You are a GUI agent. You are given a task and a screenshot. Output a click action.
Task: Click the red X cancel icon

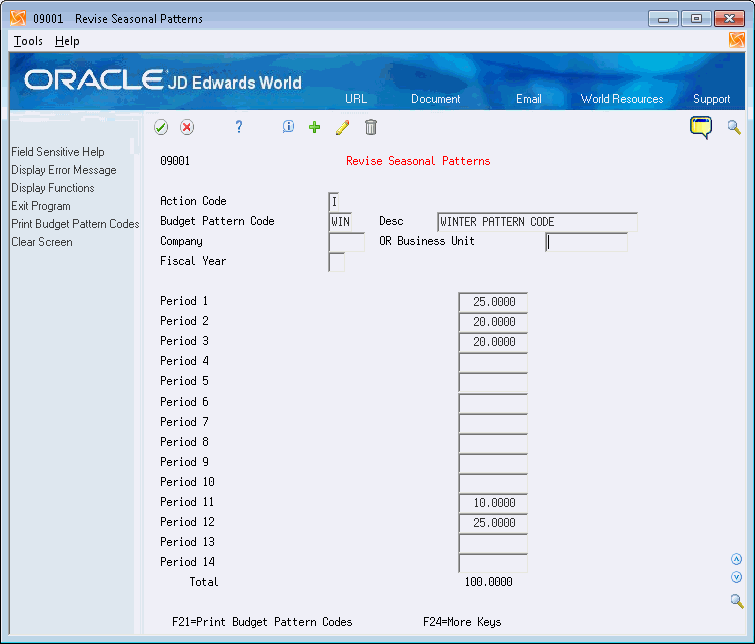click(187, 128)
